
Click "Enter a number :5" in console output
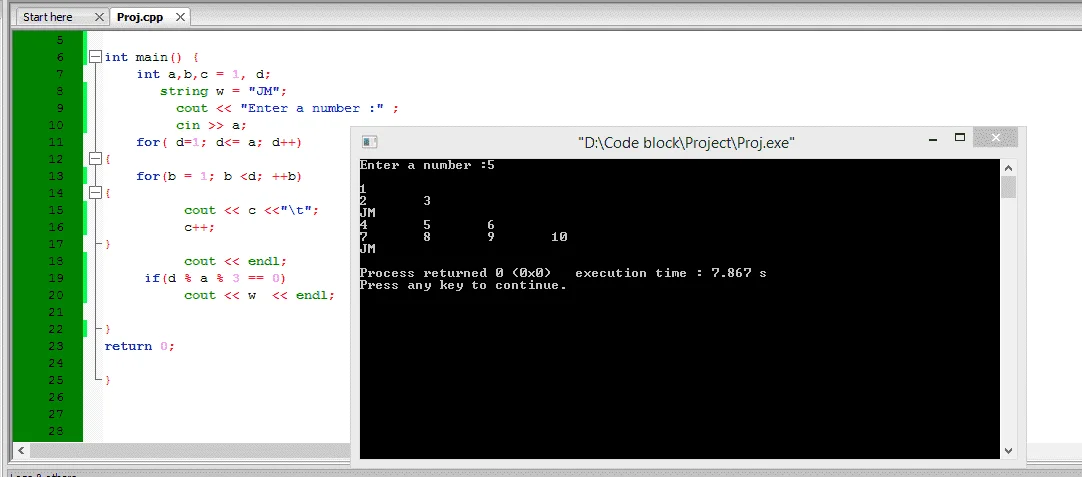tap(426, 166)
